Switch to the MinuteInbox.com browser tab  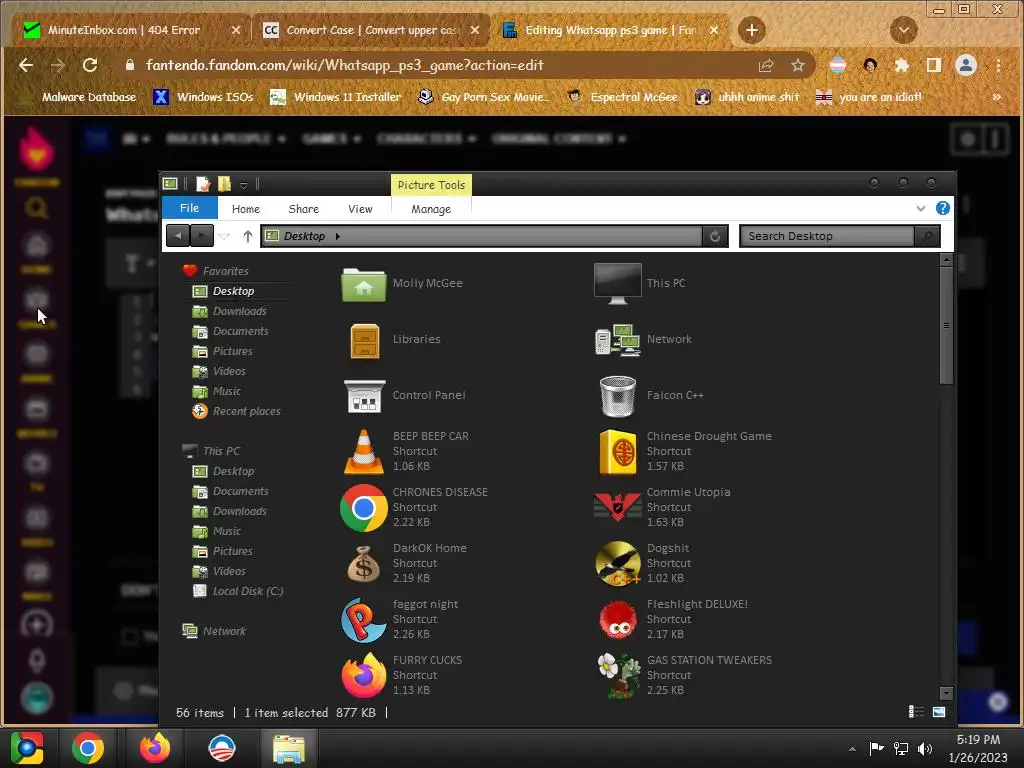tap(131, 30)
